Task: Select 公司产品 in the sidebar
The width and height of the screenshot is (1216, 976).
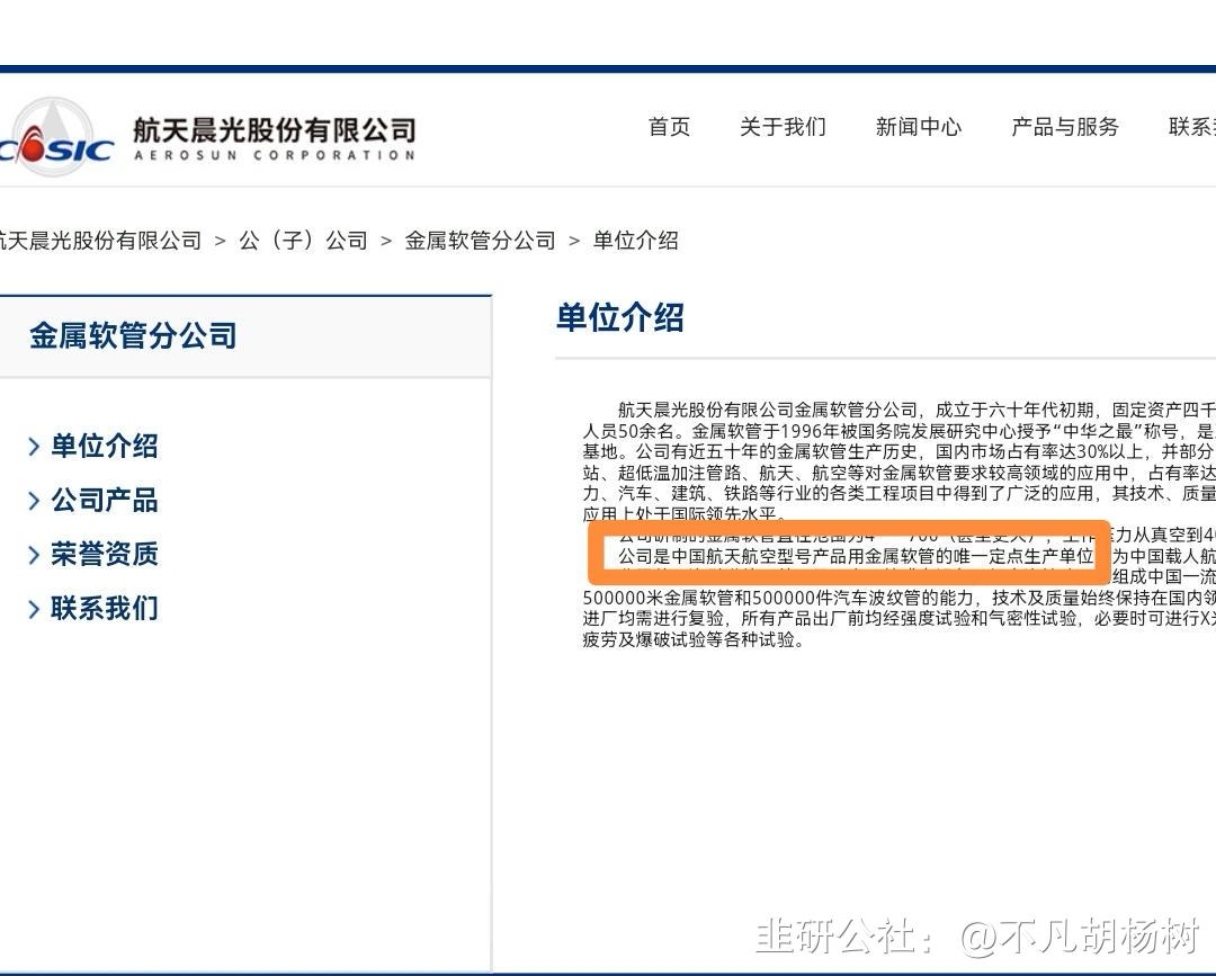Action: (105, 500)
